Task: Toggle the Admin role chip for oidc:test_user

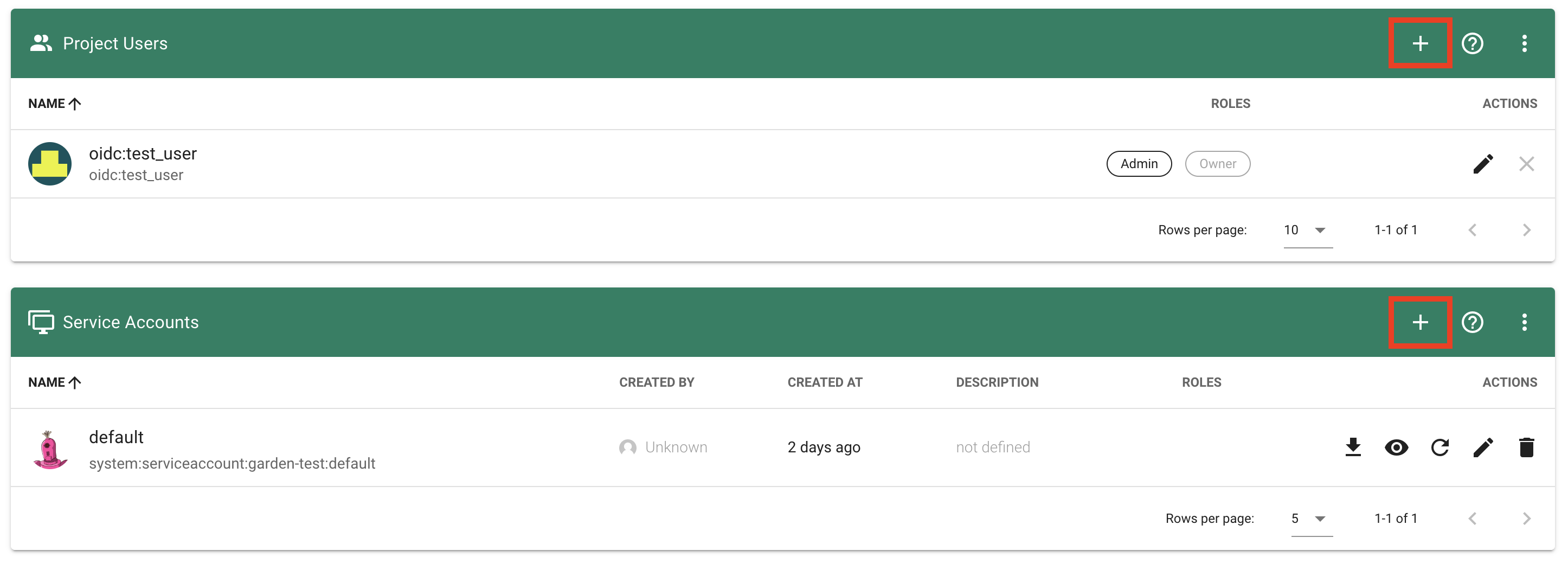Action: click(1139, 164)
